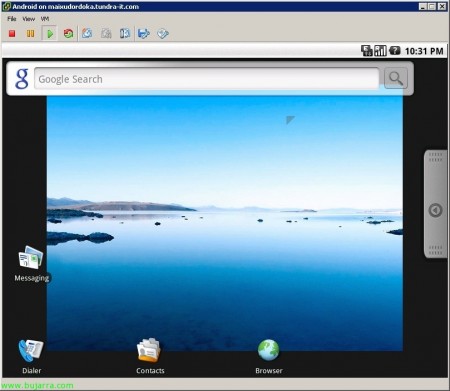450x391 pixels.
Task: Open the View menu
Action: 29,19
